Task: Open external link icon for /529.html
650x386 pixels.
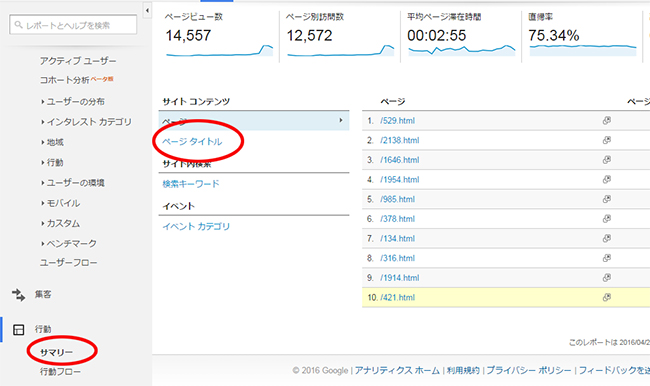Action: (x=606, y=121)
